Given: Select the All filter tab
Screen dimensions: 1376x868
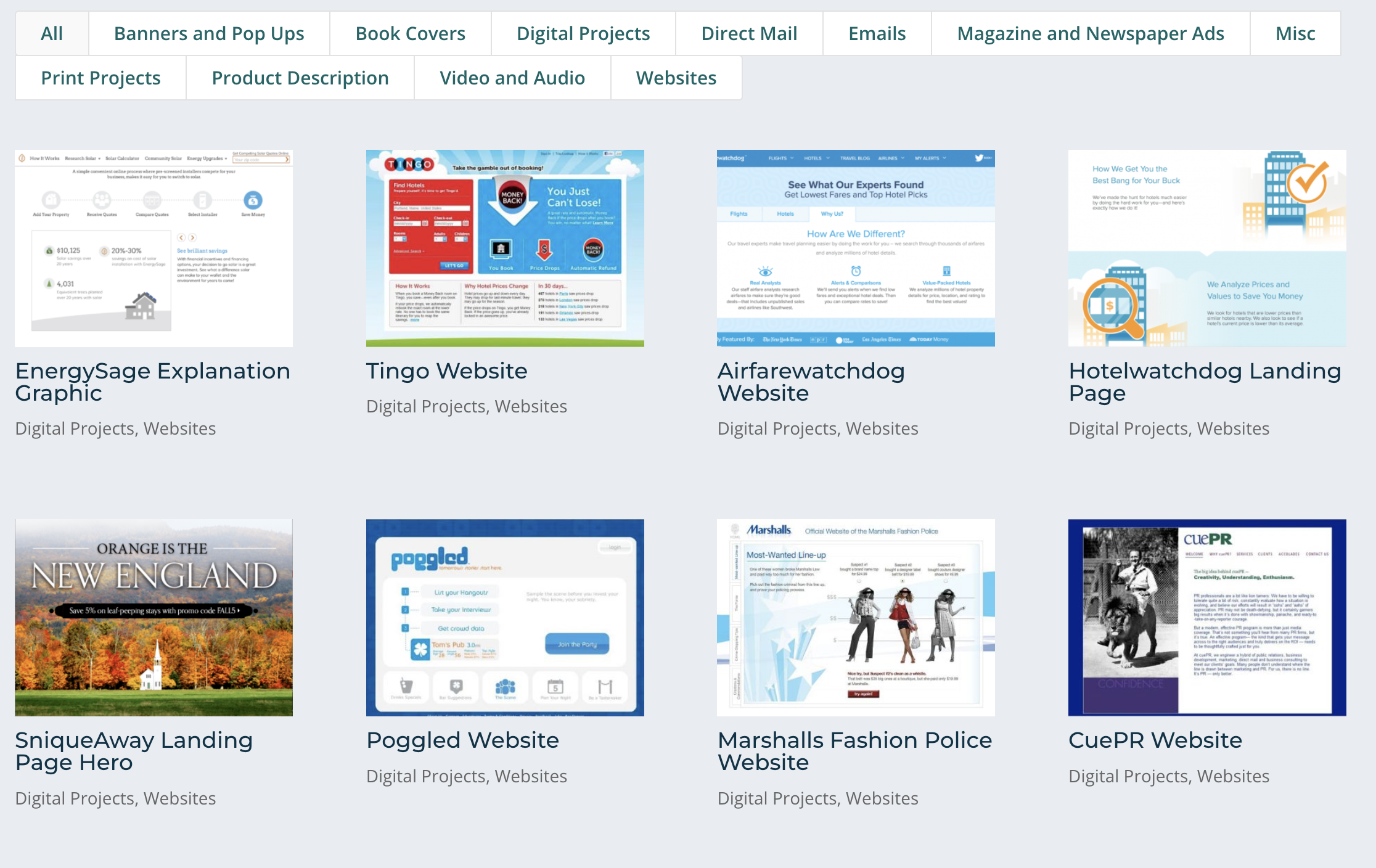Looking at the screenshot, I should coord(52,33).
